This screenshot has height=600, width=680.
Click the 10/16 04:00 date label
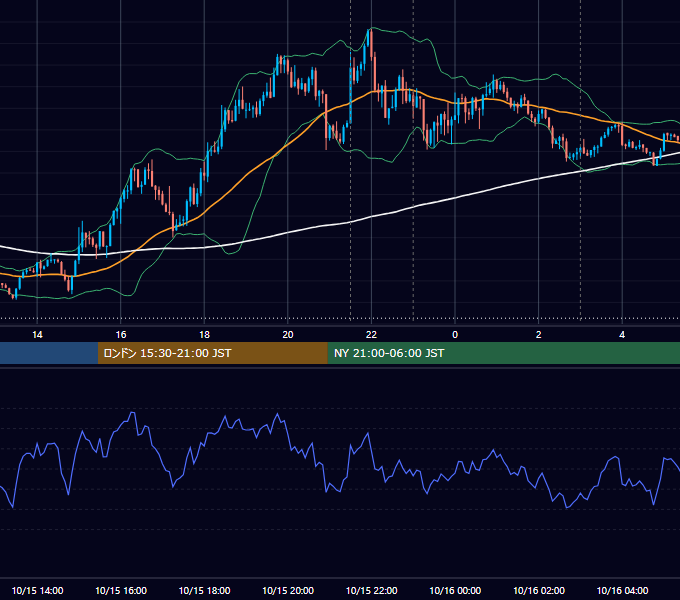tap(622, 590)
